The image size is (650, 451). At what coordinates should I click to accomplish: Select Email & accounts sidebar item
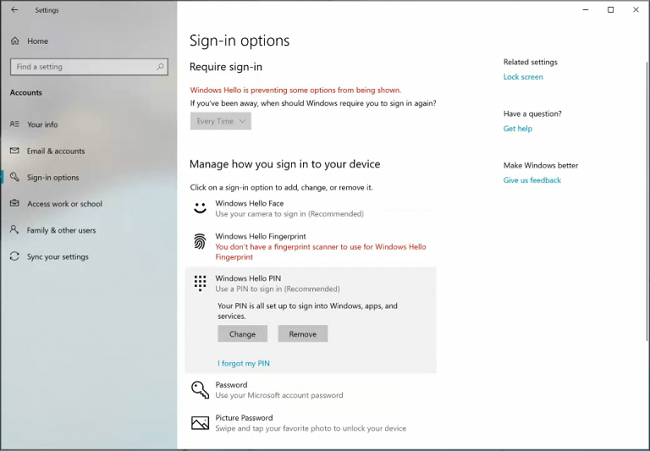coord(55,151)
